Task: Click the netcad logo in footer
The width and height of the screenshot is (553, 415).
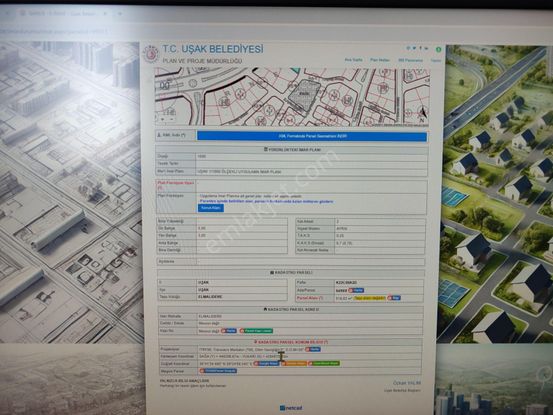Action: pos(291,408)
